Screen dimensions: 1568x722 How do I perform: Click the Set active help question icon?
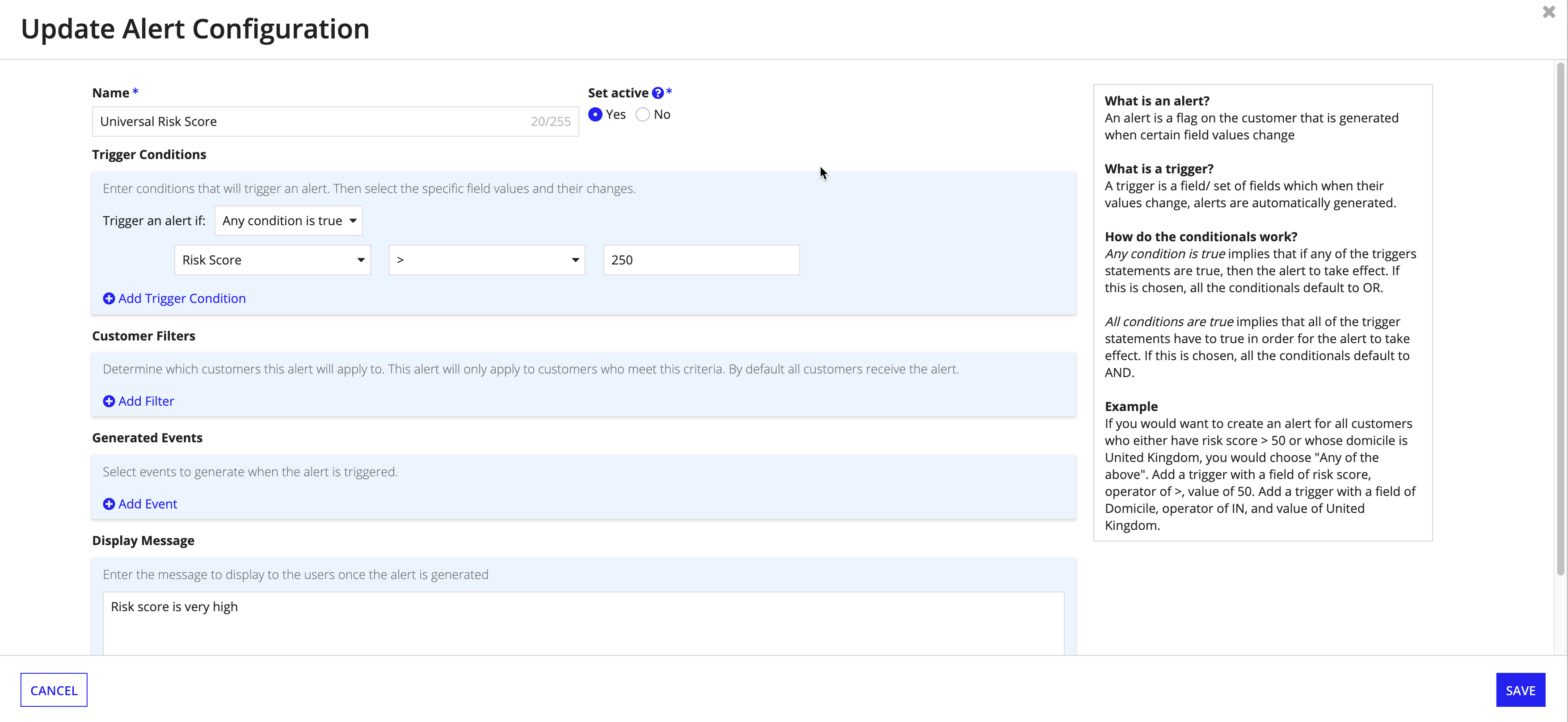coord(658,93)
